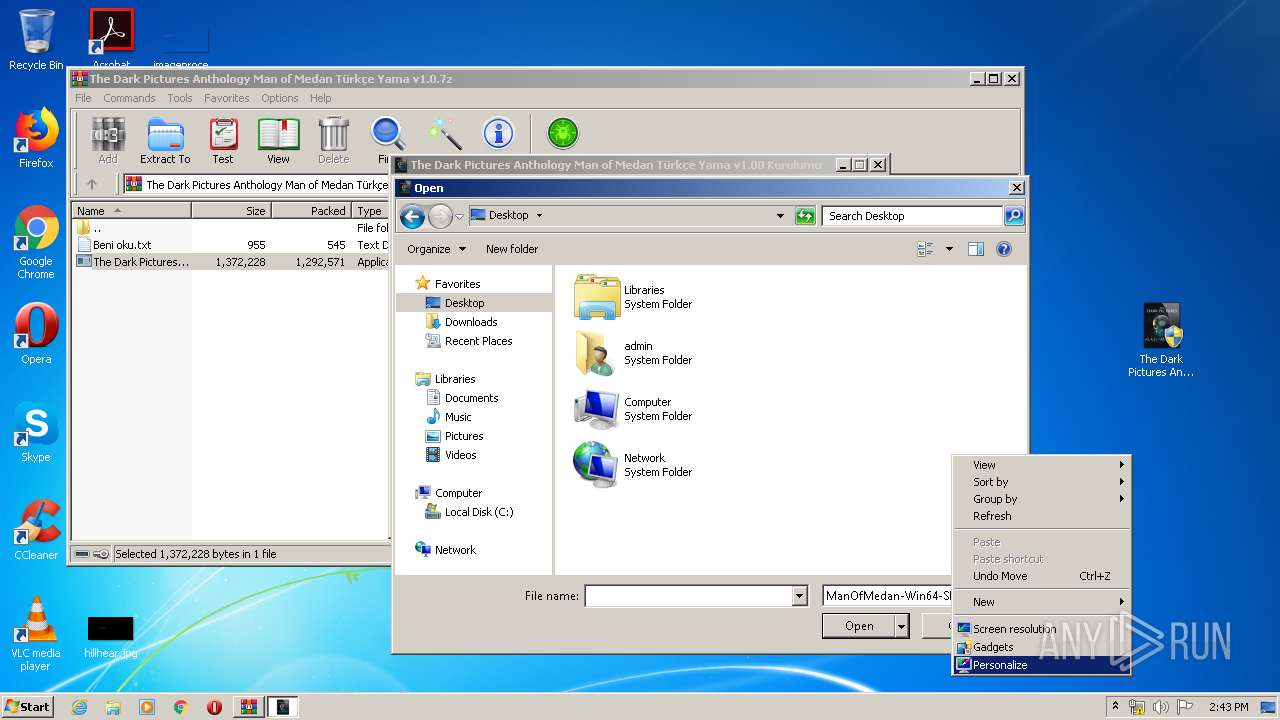Toggle the preview pane icon
This screenshot has height=720, width=1280.
(x=976, y=249)
